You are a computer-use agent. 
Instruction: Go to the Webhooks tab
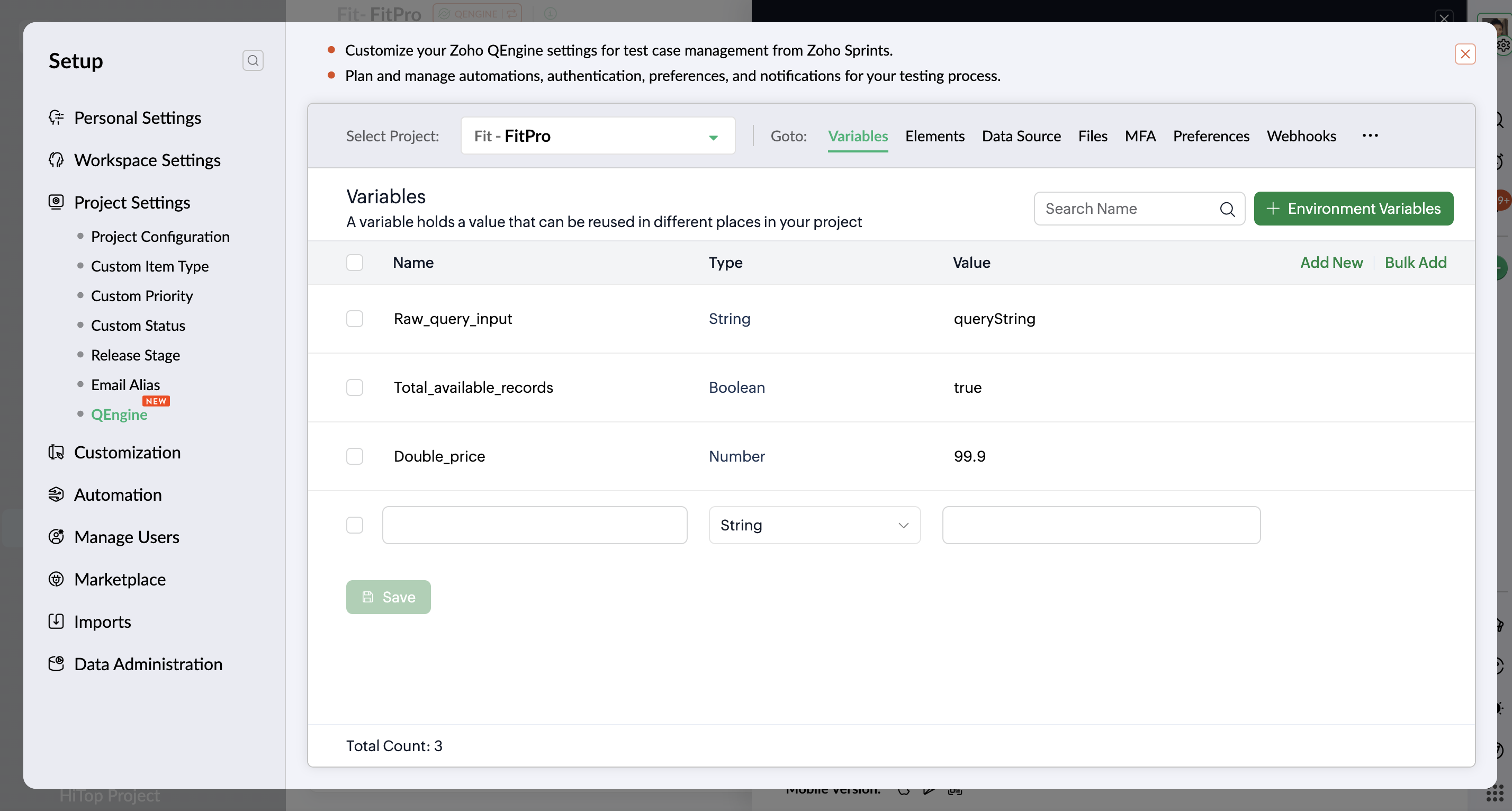point(1301,136)
